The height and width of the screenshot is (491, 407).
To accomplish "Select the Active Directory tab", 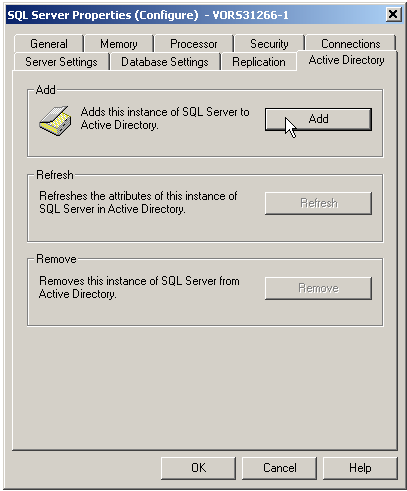I will [346, 60].
